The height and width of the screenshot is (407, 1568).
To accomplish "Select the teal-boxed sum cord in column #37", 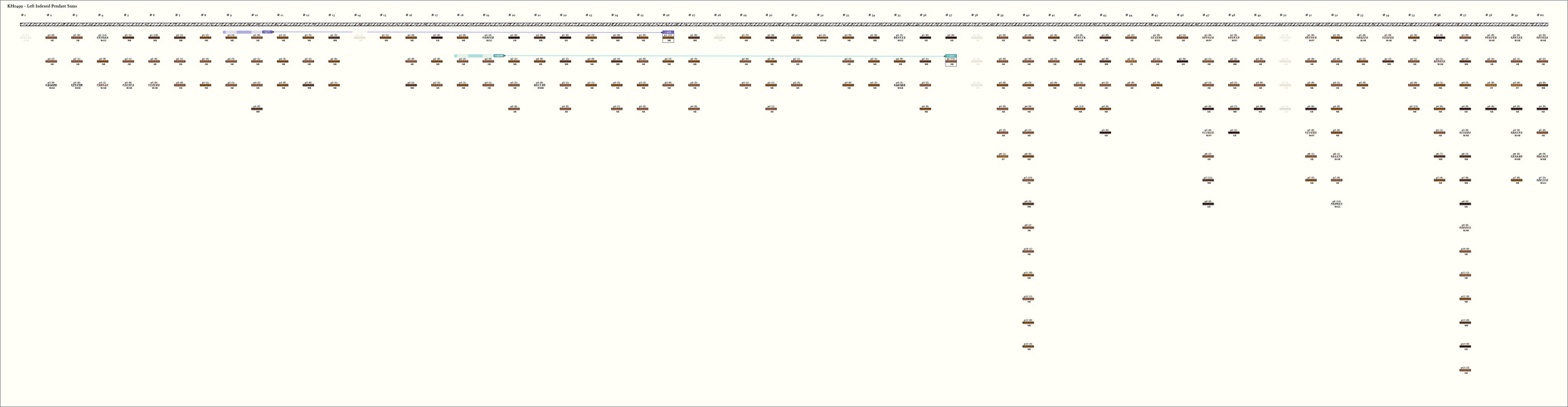I will [950, 61].
